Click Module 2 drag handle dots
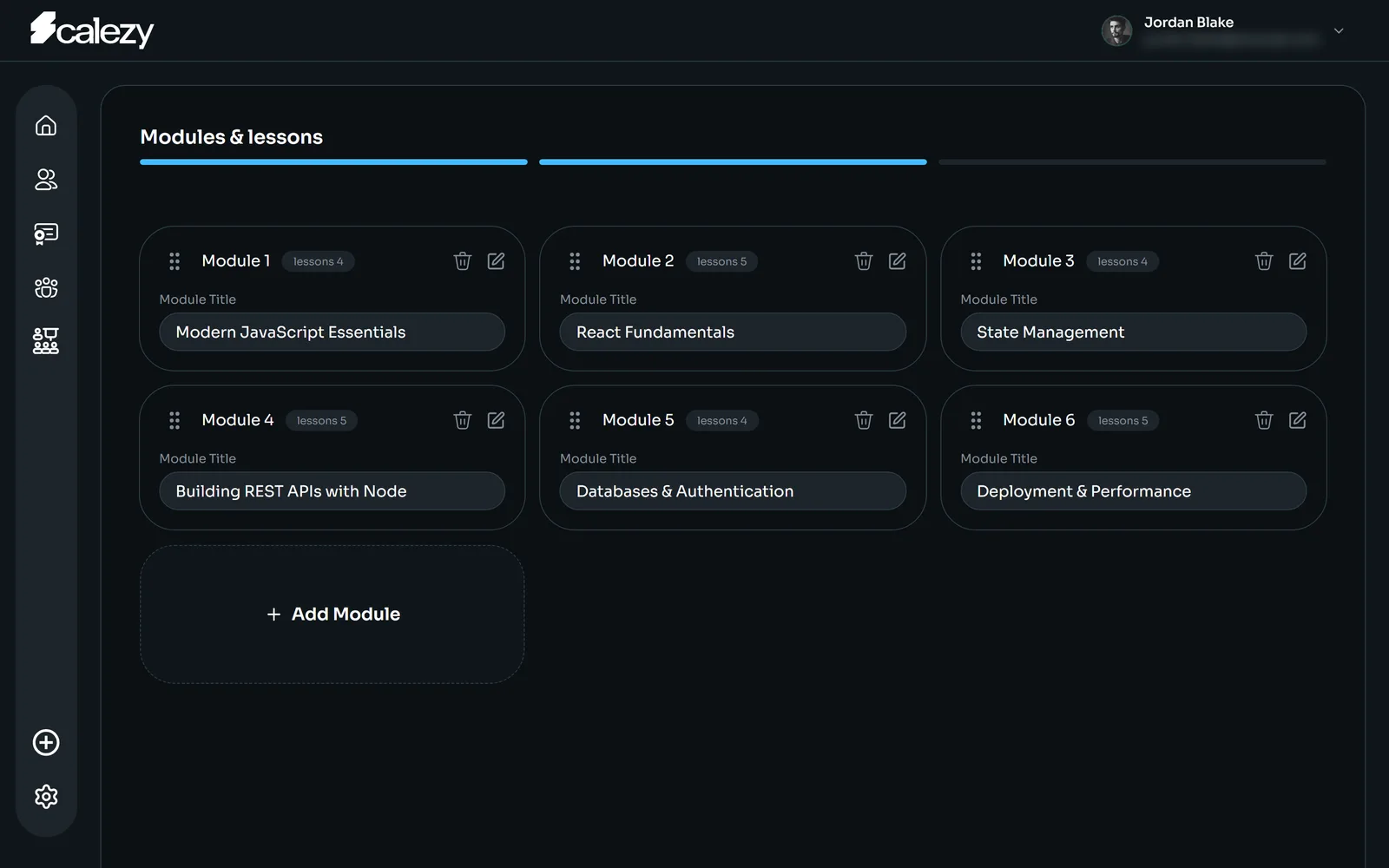The image size is (1389, 868). (x=575, y=261)
